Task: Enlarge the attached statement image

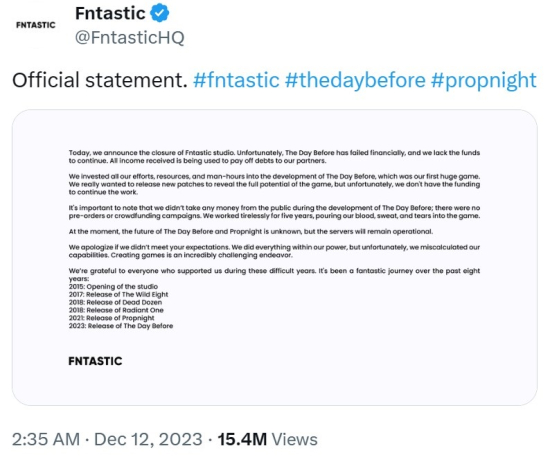Action: pyautogui.click(x=275, y=257)
